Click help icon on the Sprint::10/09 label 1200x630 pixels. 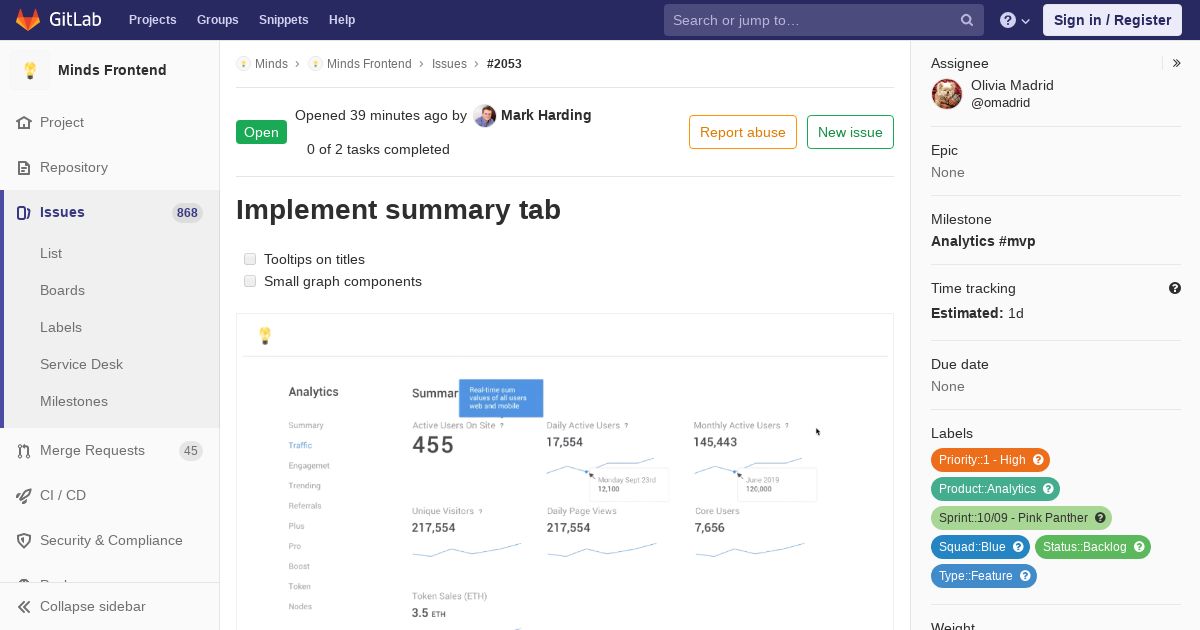pos(1100,518)
